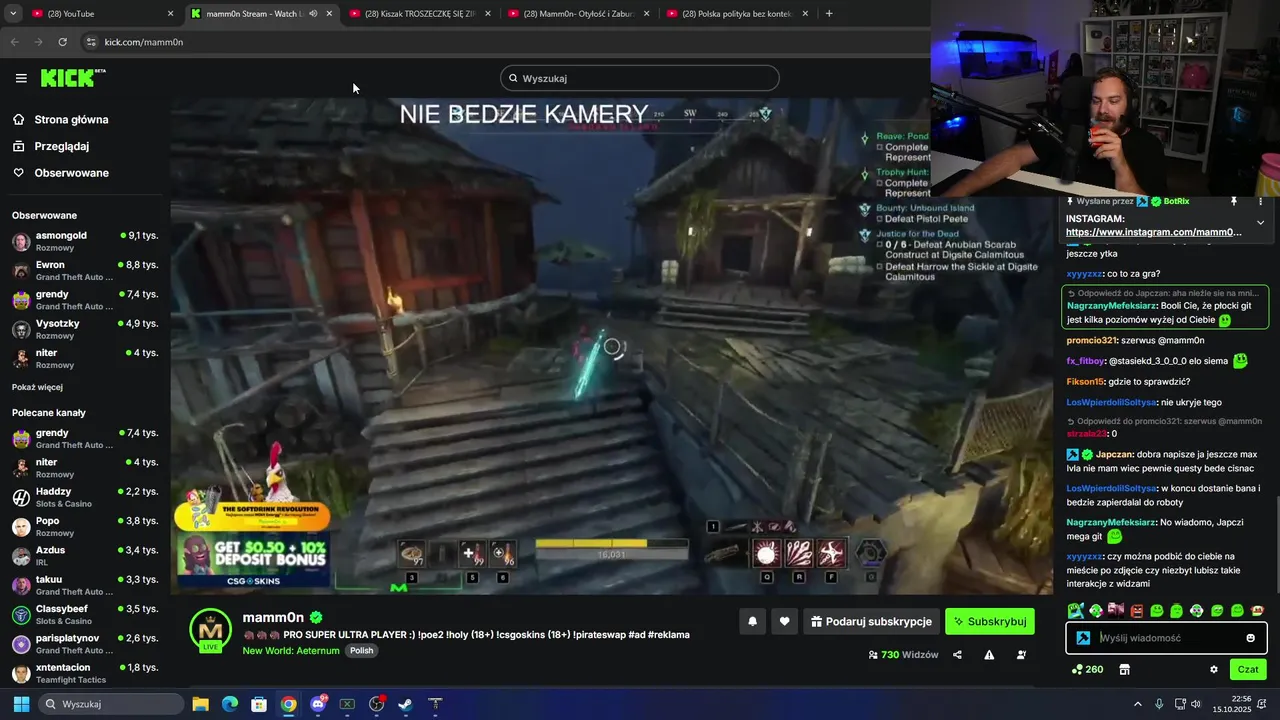
Task: Focus the Wyszukaj search field on Kick
Action: 640,78
